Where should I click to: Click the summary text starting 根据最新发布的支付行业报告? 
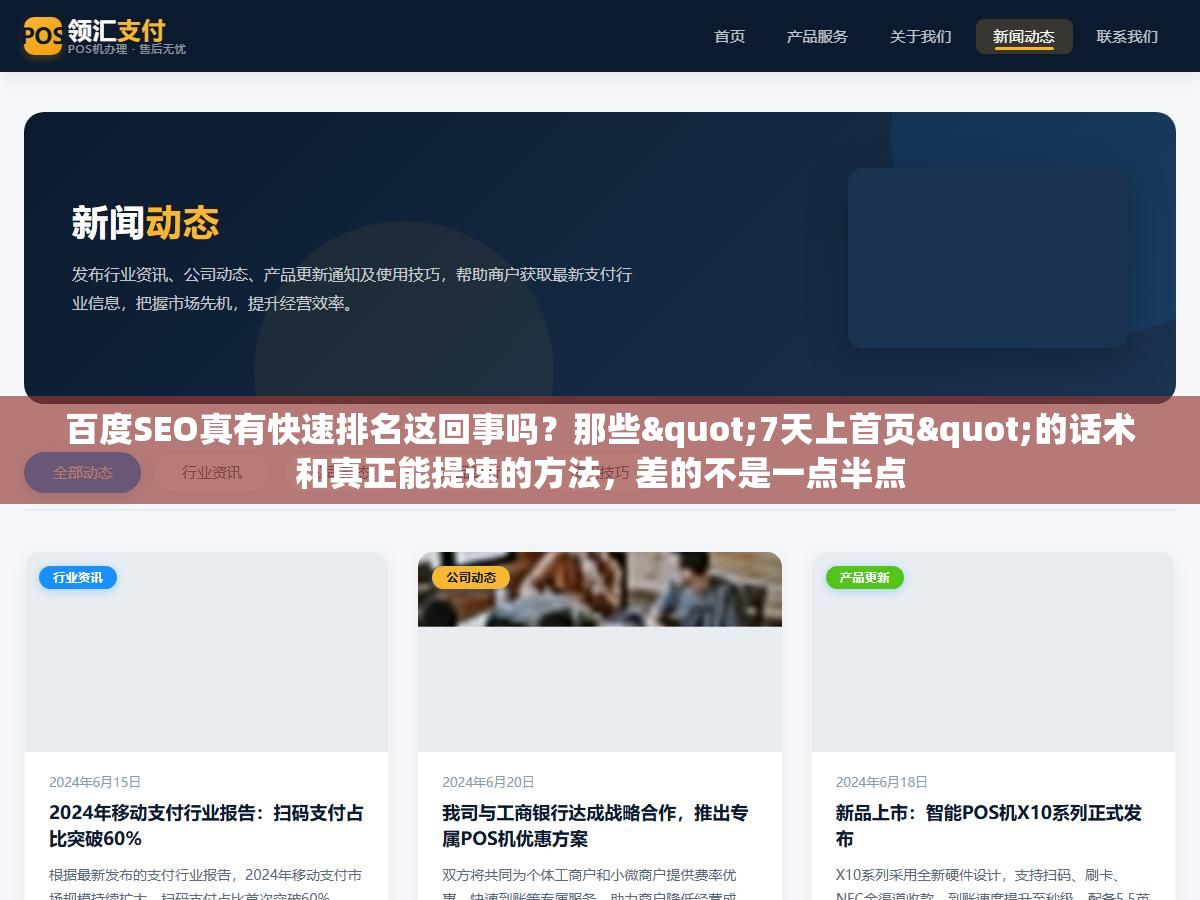coord(206,884)
